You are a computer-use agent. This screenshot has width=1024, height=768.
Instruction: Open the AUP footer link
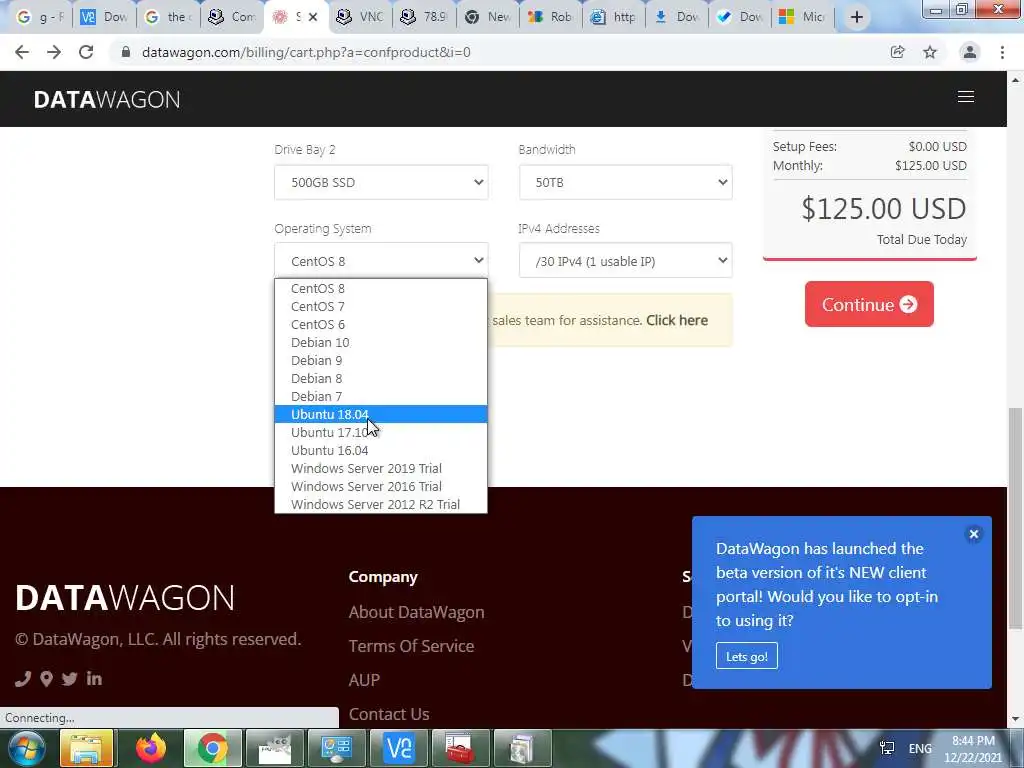[364, 680]
